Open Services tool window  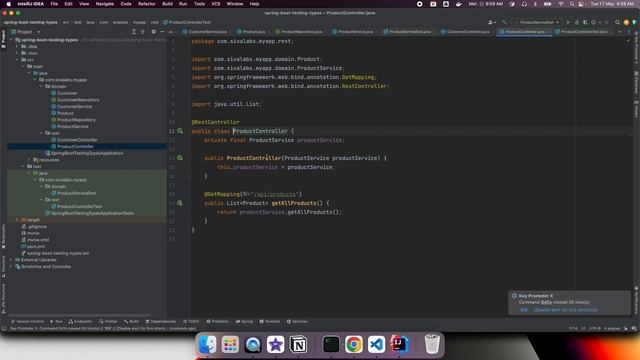[x=297, y=322]
